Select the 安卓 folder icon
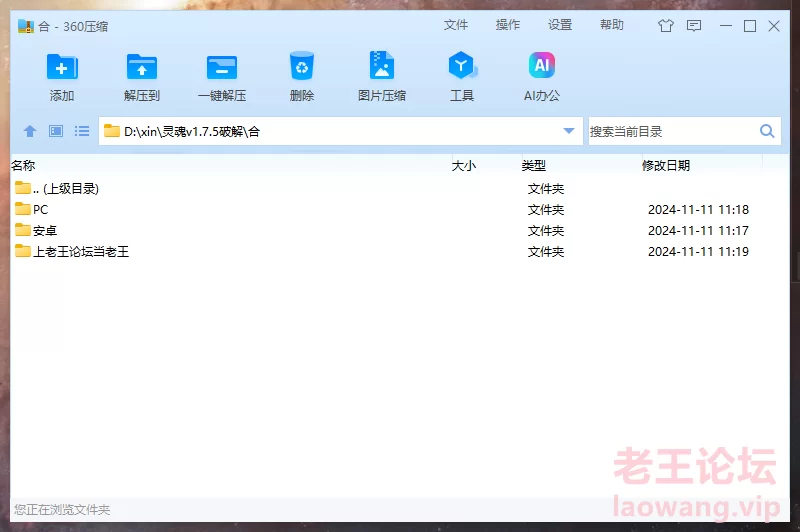Screen dimensions: 800x532 click(22, 230)
